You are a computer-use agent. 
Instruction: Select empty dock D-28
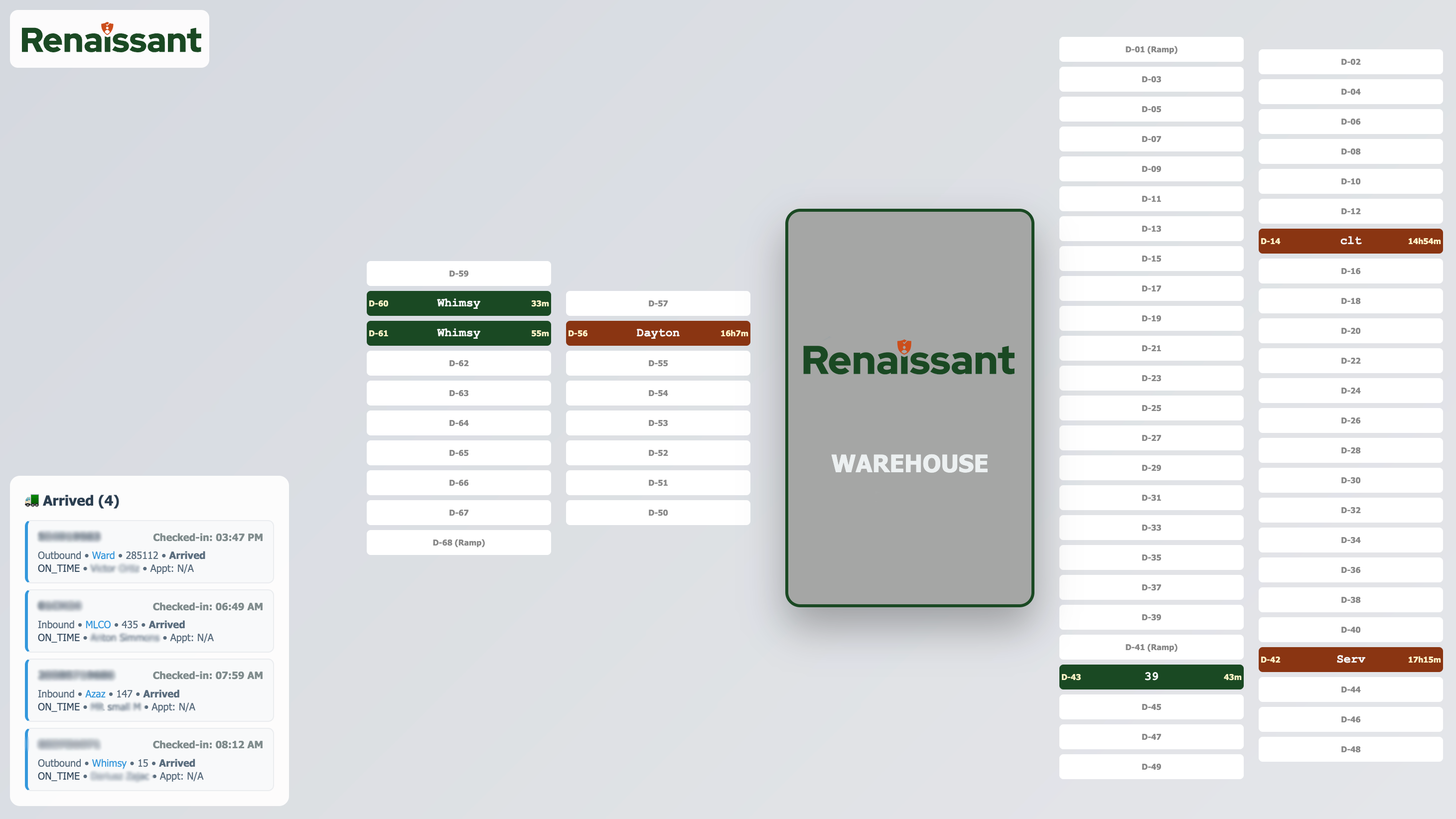click(x=1350, y=450)
